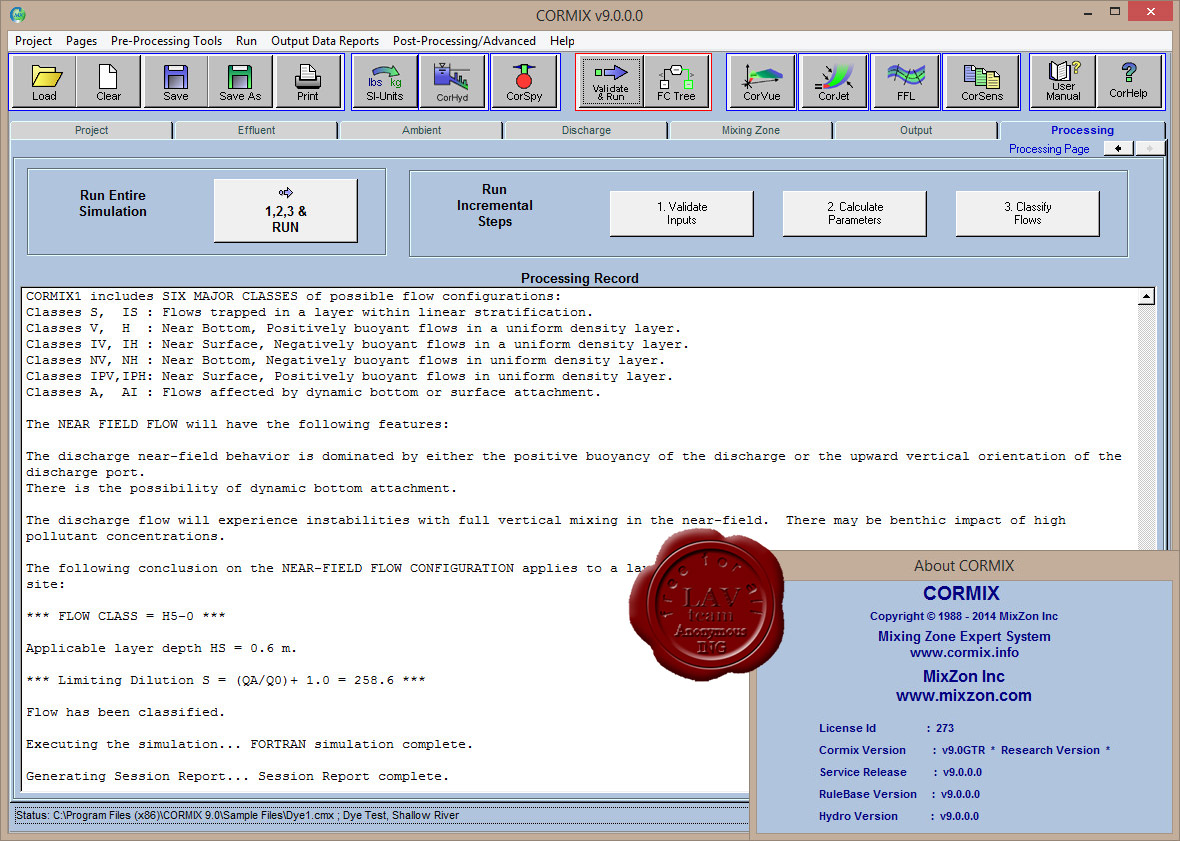Image resolution: width=1180 pixels, height=841 pixels.
Task: Open the Project menu
Action: (34, 41)
